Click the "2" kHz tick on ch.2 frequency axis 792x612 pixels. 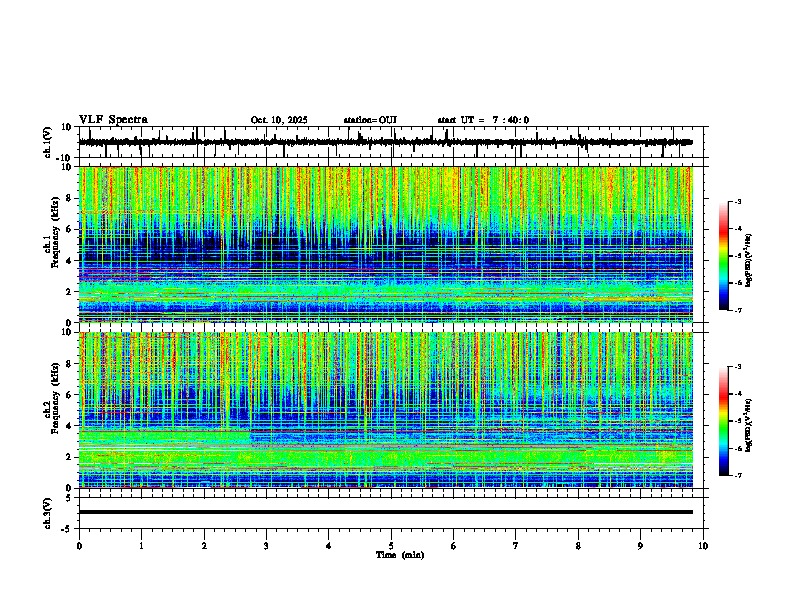(69, 457)
